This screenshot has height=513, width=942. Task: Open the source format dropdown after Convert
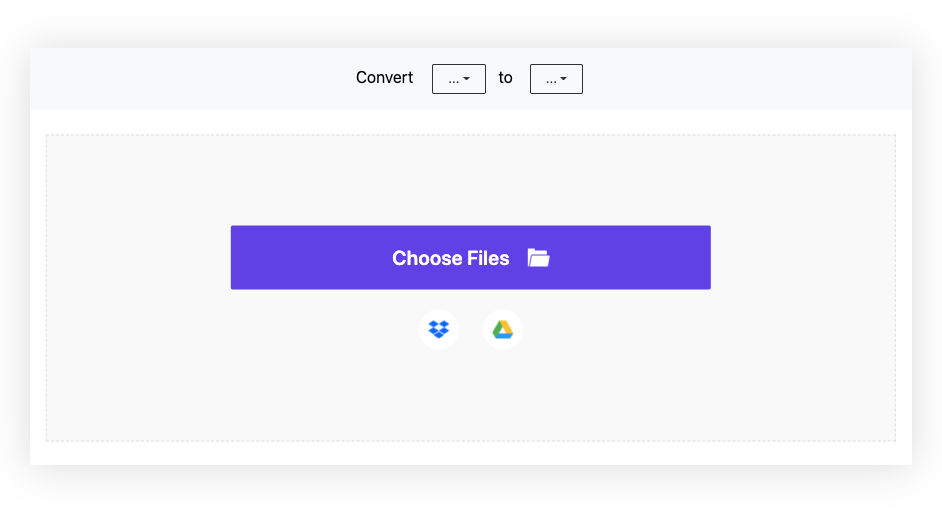[459, 79]
